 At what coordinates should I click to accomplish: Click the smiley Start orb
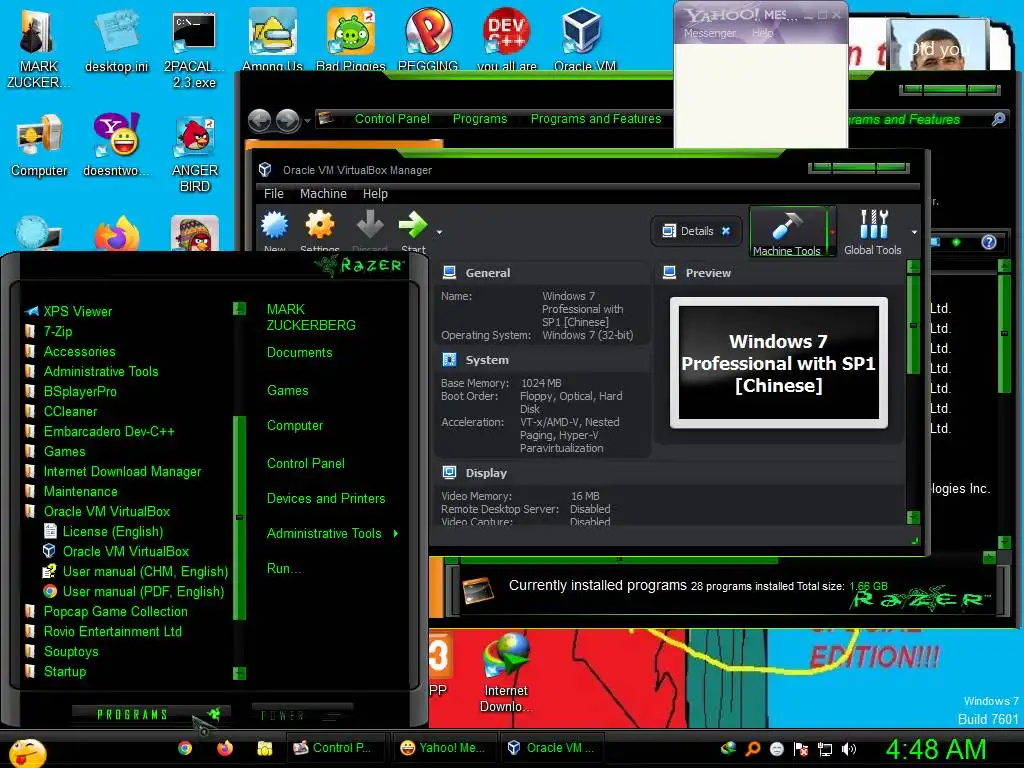coord(27,753)
